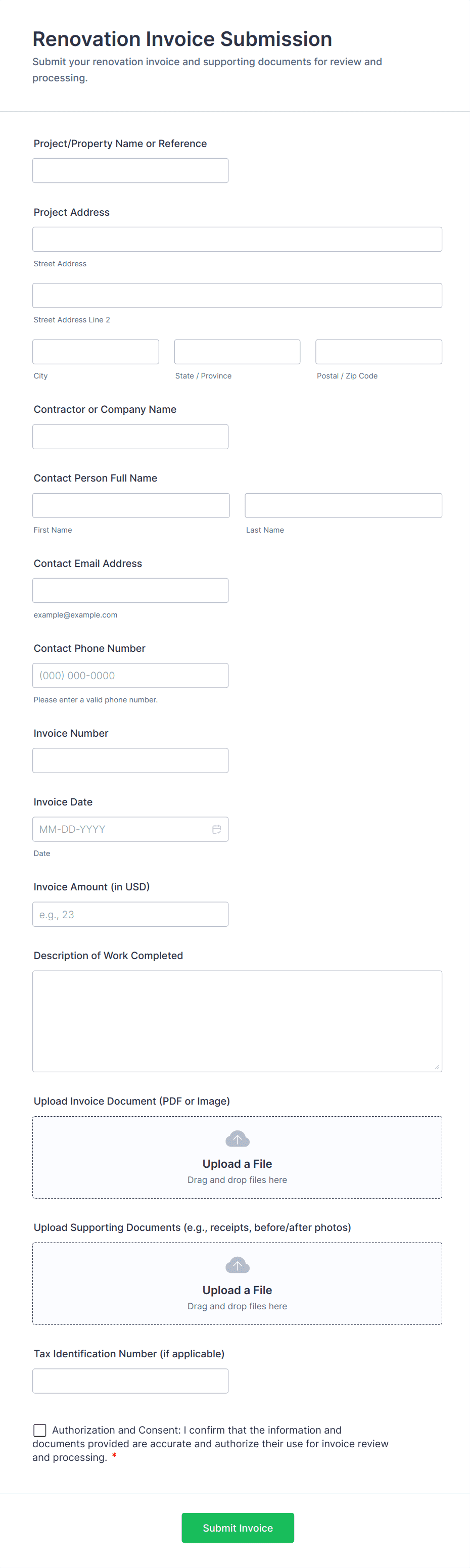The height and width of the screenshot is (1568, 470).
Task: Select the Invoice Amount field
Action: [130, 914]
